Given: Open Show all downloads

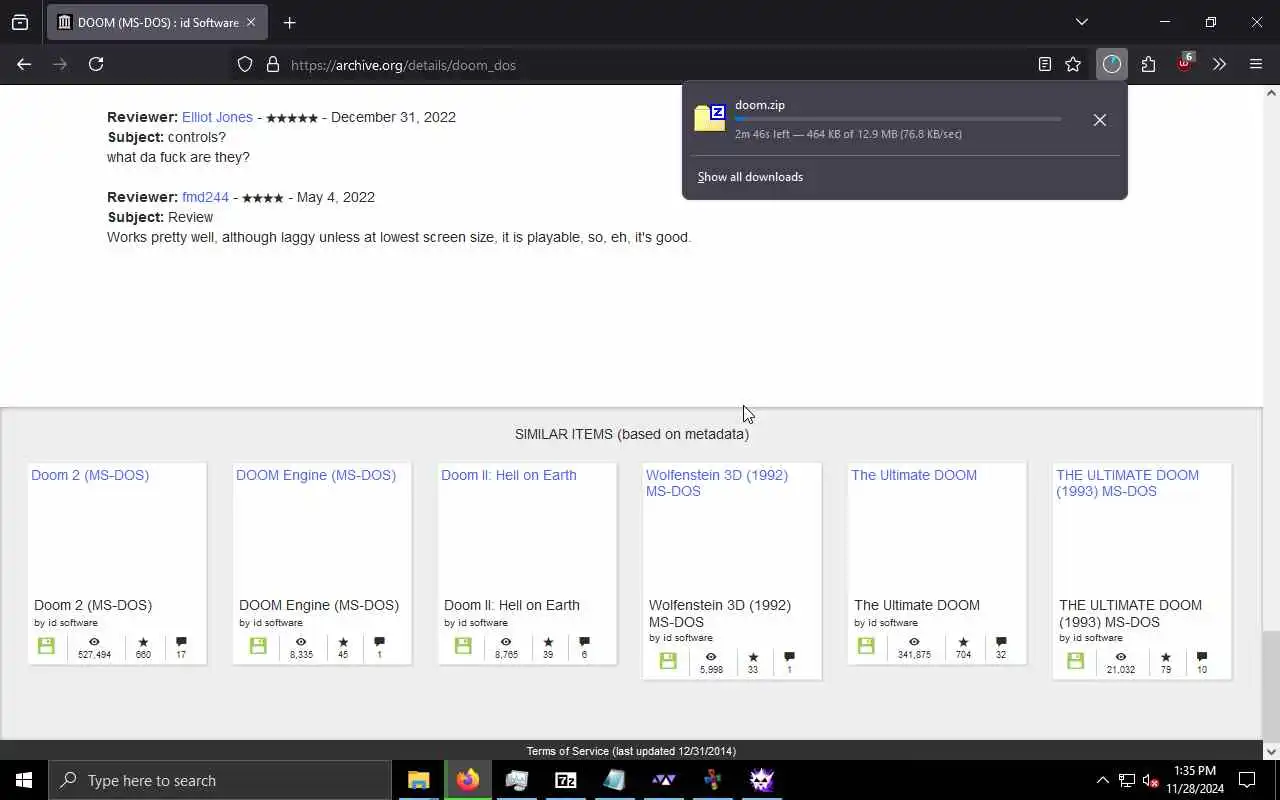Looking at the screenshot, I should coord(750,177).
